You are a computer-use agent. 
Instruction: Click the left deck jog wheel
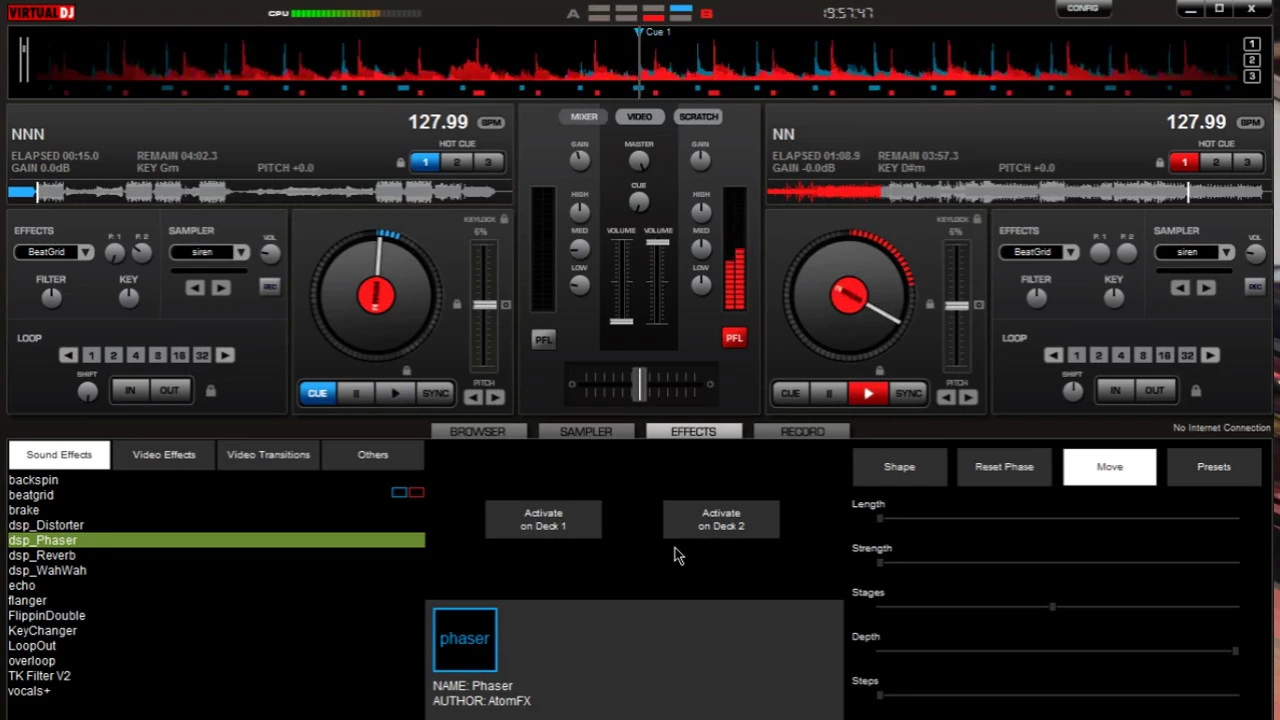[376, 294]
